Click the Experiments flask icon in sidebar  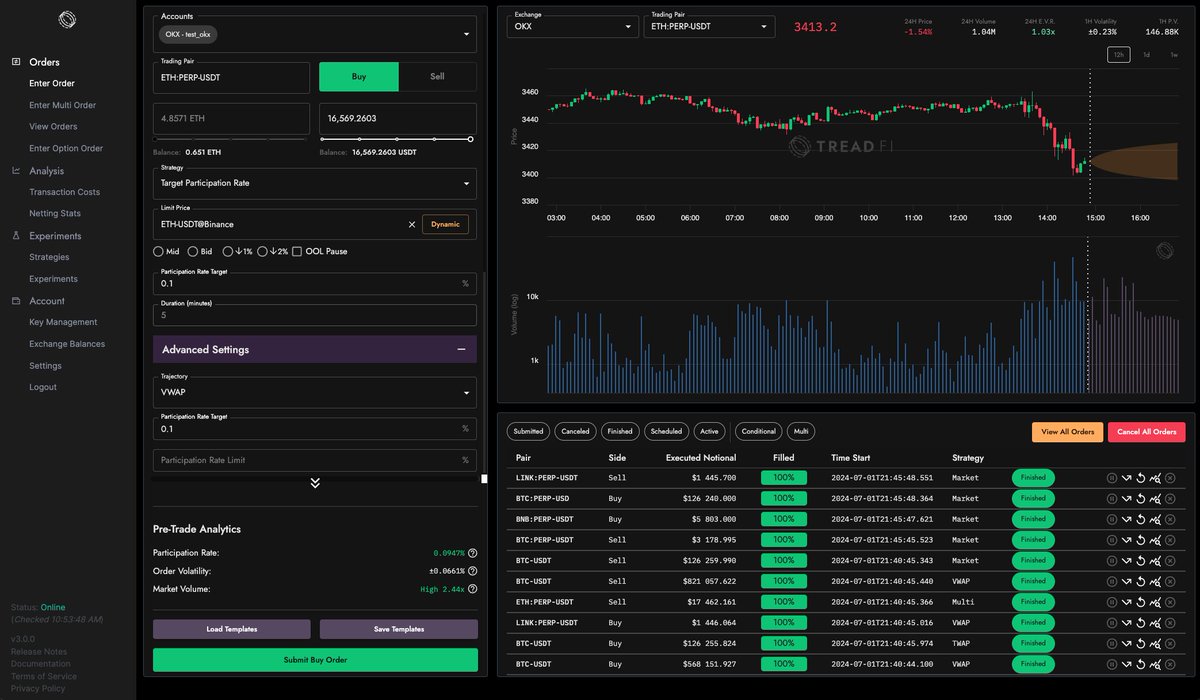(x=16, y=236)
